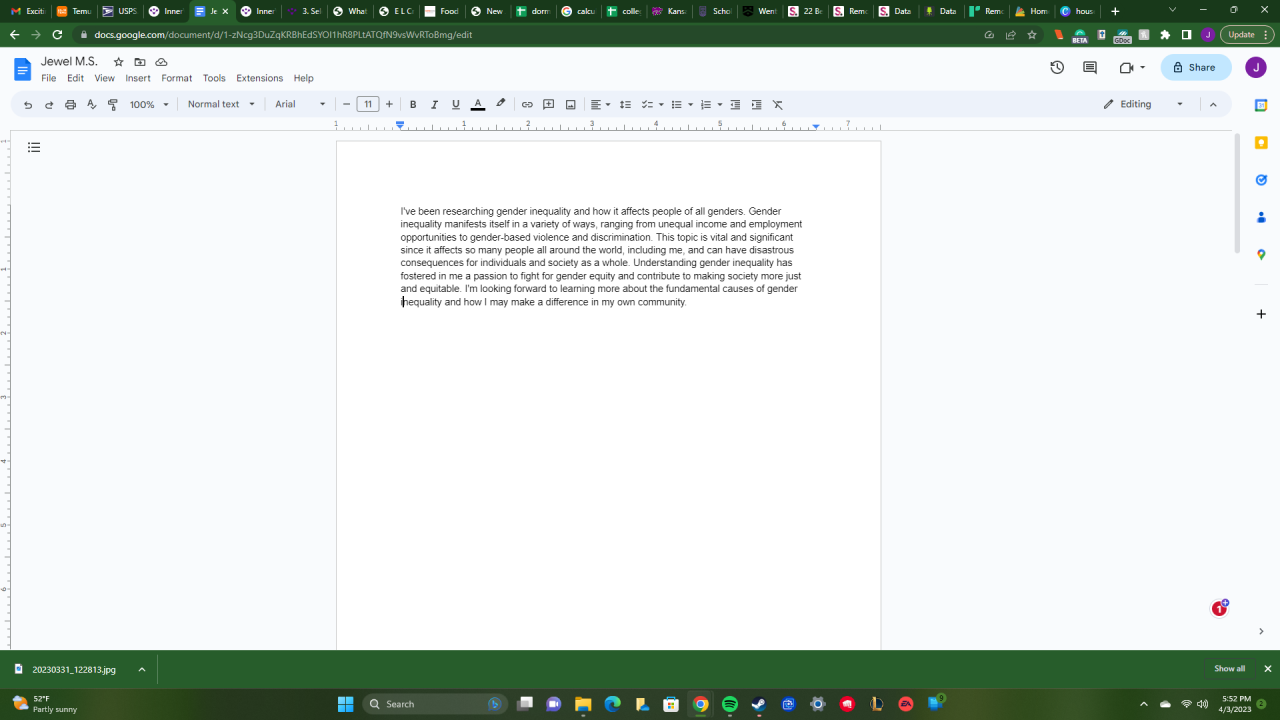
Task: Click the insert link icon
Action: pos(527,104)
